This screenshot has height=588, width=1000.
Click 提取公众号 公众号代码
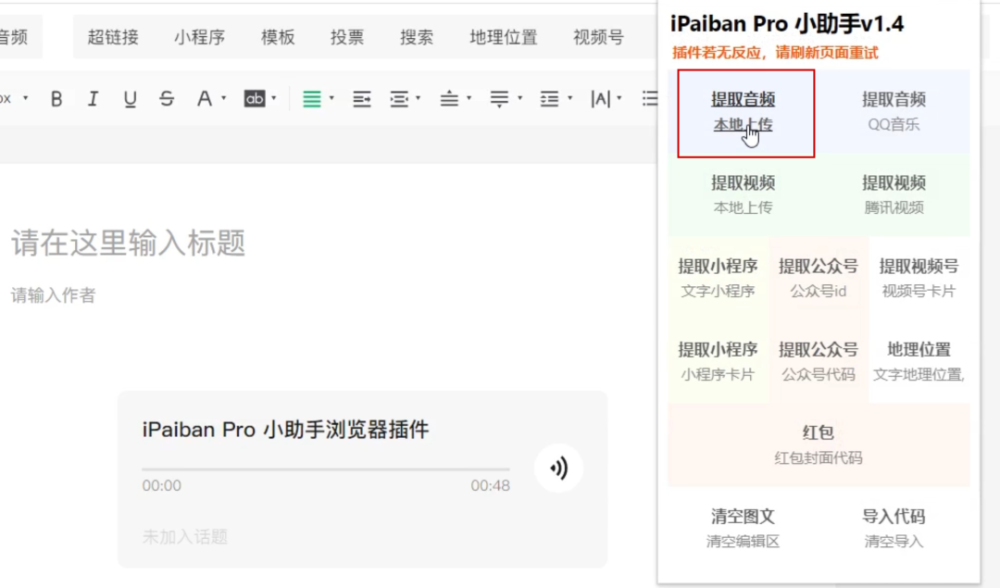pyautogui.click(x=818, y=362)
